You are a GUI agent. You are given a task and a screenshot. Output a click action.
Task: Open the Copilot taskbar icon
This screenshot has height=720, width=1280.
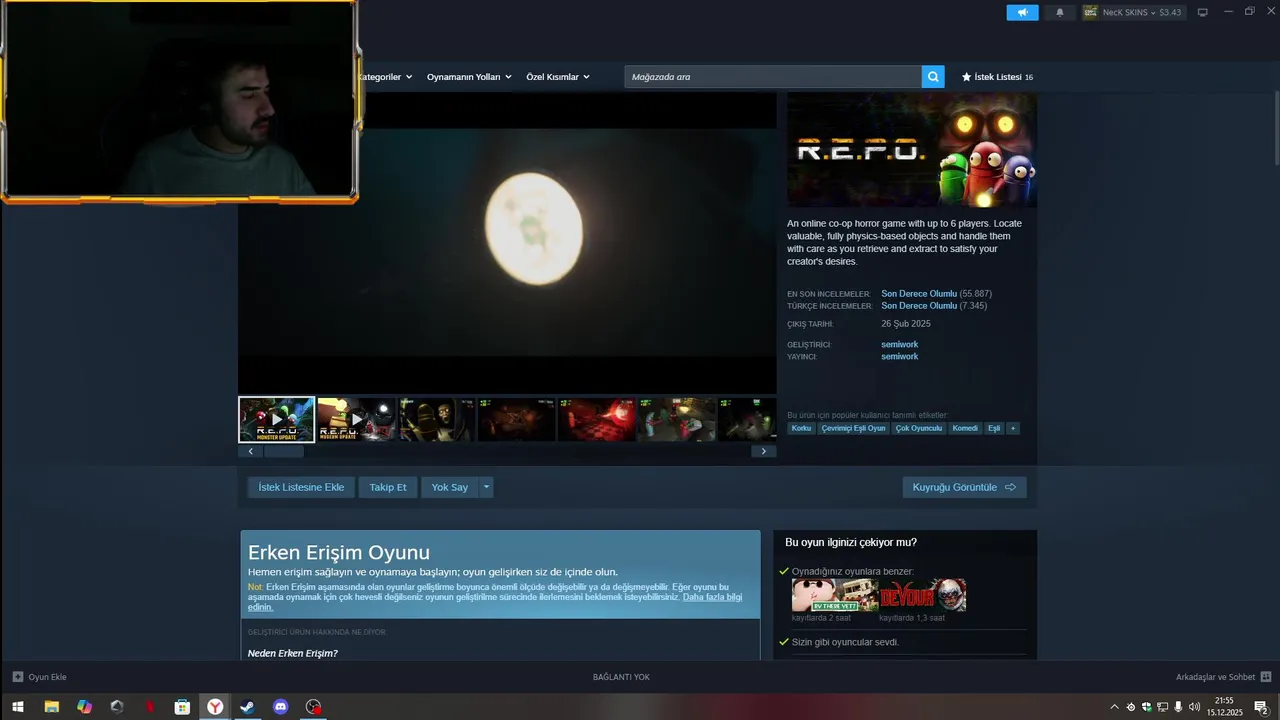click(x=84, y=707)
